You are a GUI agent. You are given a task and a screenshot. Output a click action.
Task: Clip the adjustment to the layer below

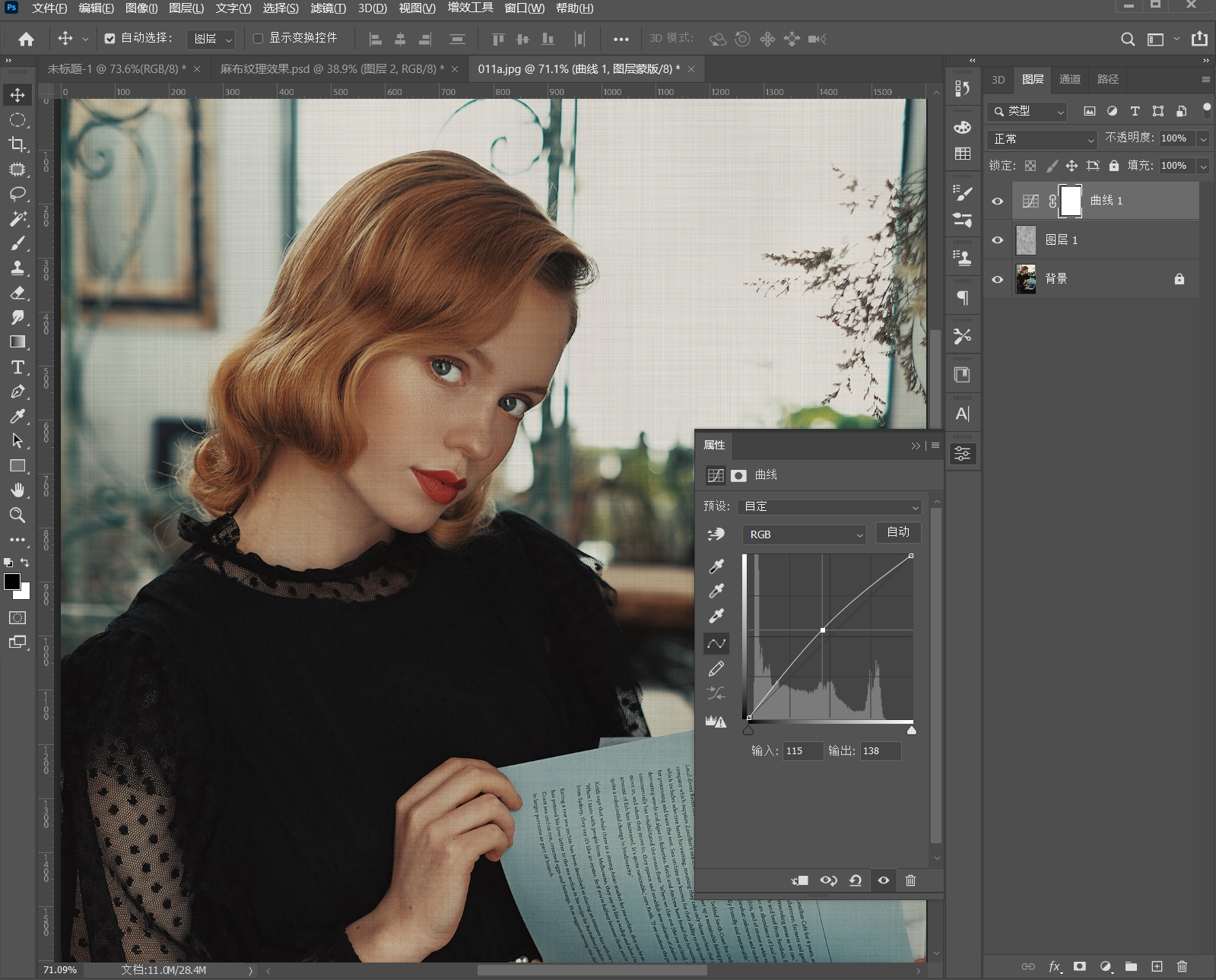click(800, 880)
